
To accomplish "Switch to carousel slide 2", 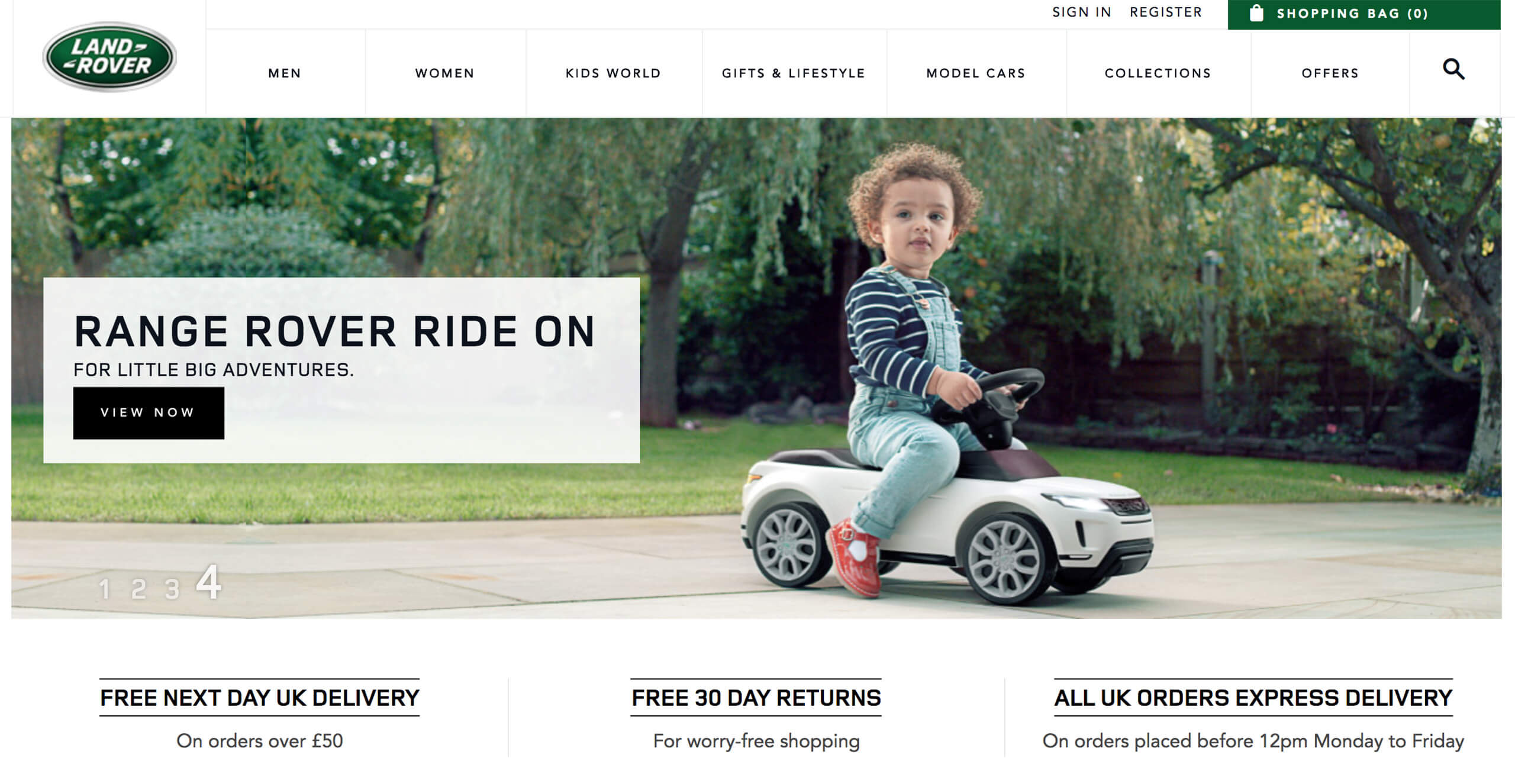I will coord(138,589).
